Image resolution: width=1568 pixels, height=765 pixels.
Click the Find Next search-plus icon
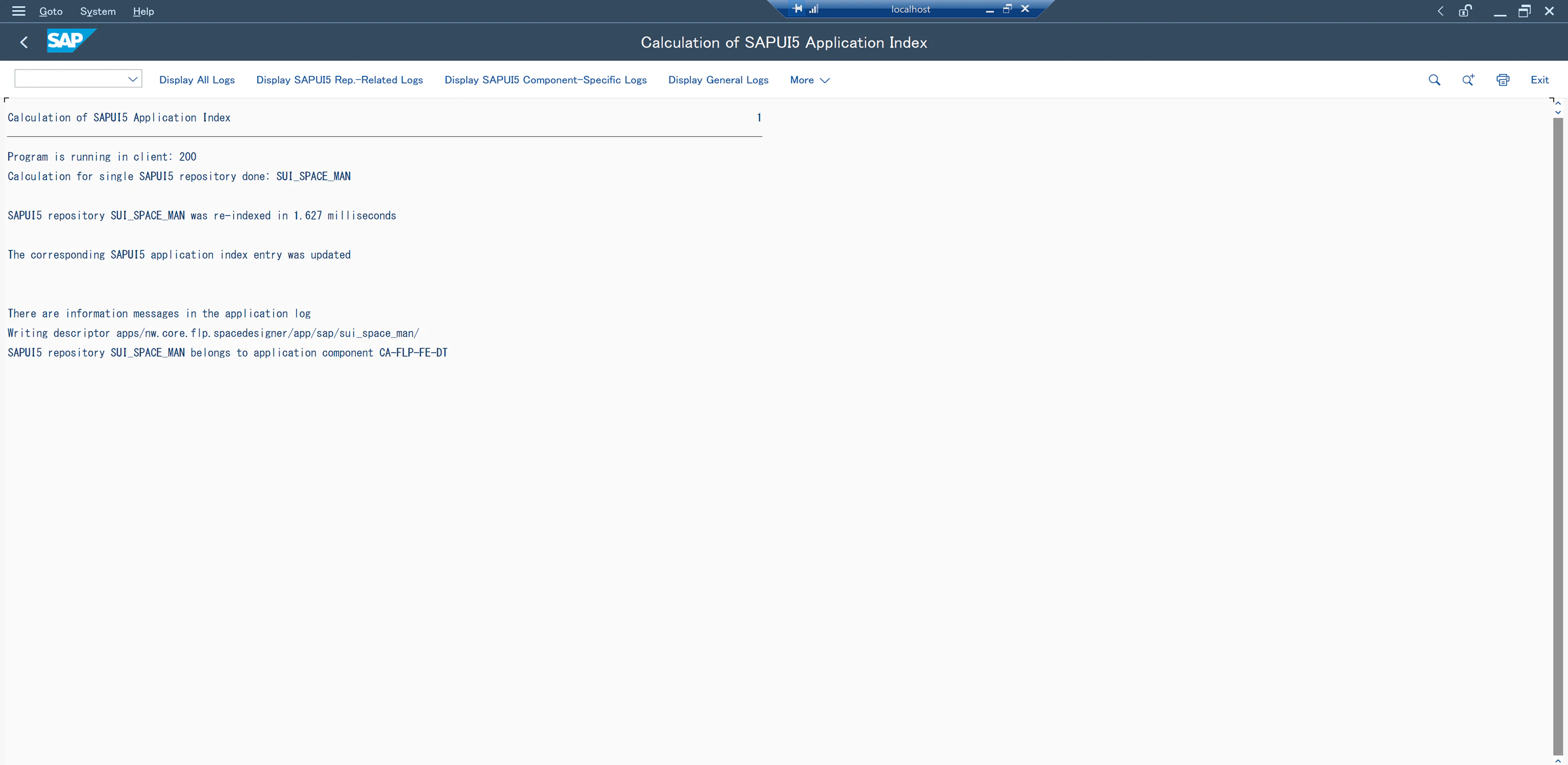pos(1468,80)
